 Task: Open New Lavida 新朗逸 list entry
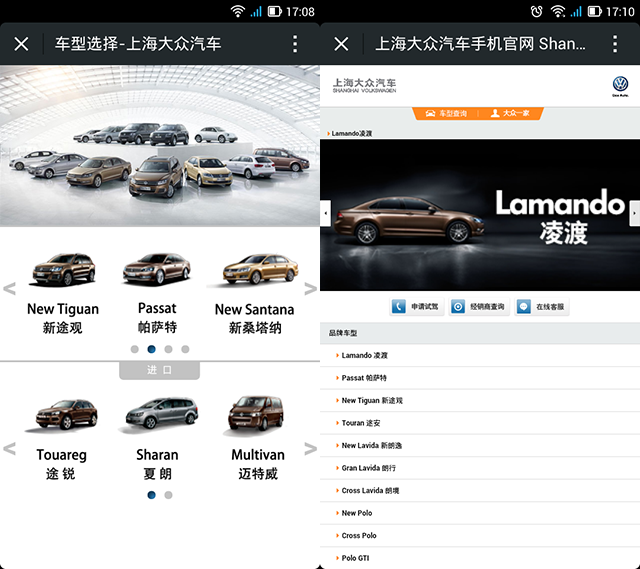click(x=480, y=445)
